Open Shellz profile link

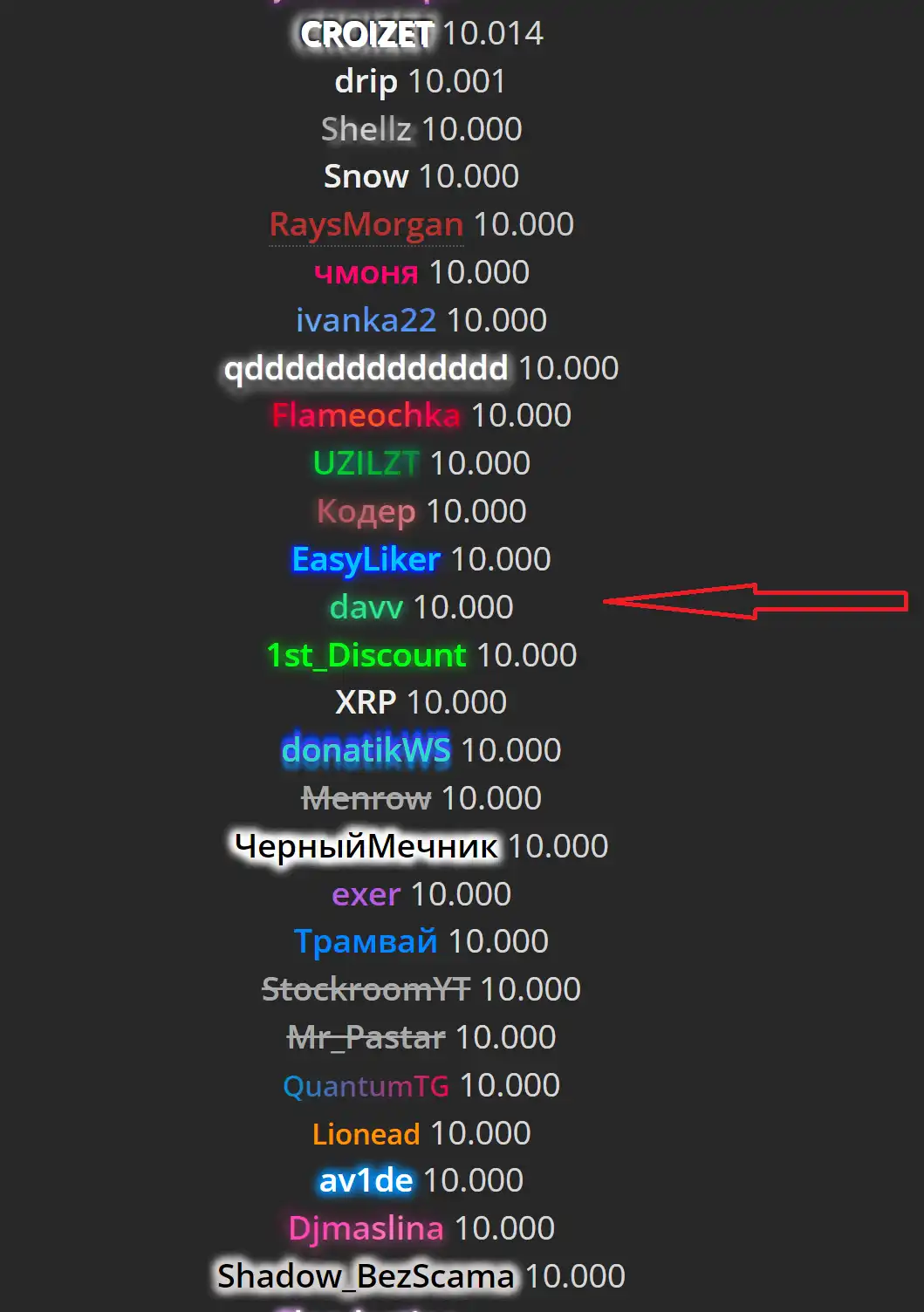tap(366, 129)
